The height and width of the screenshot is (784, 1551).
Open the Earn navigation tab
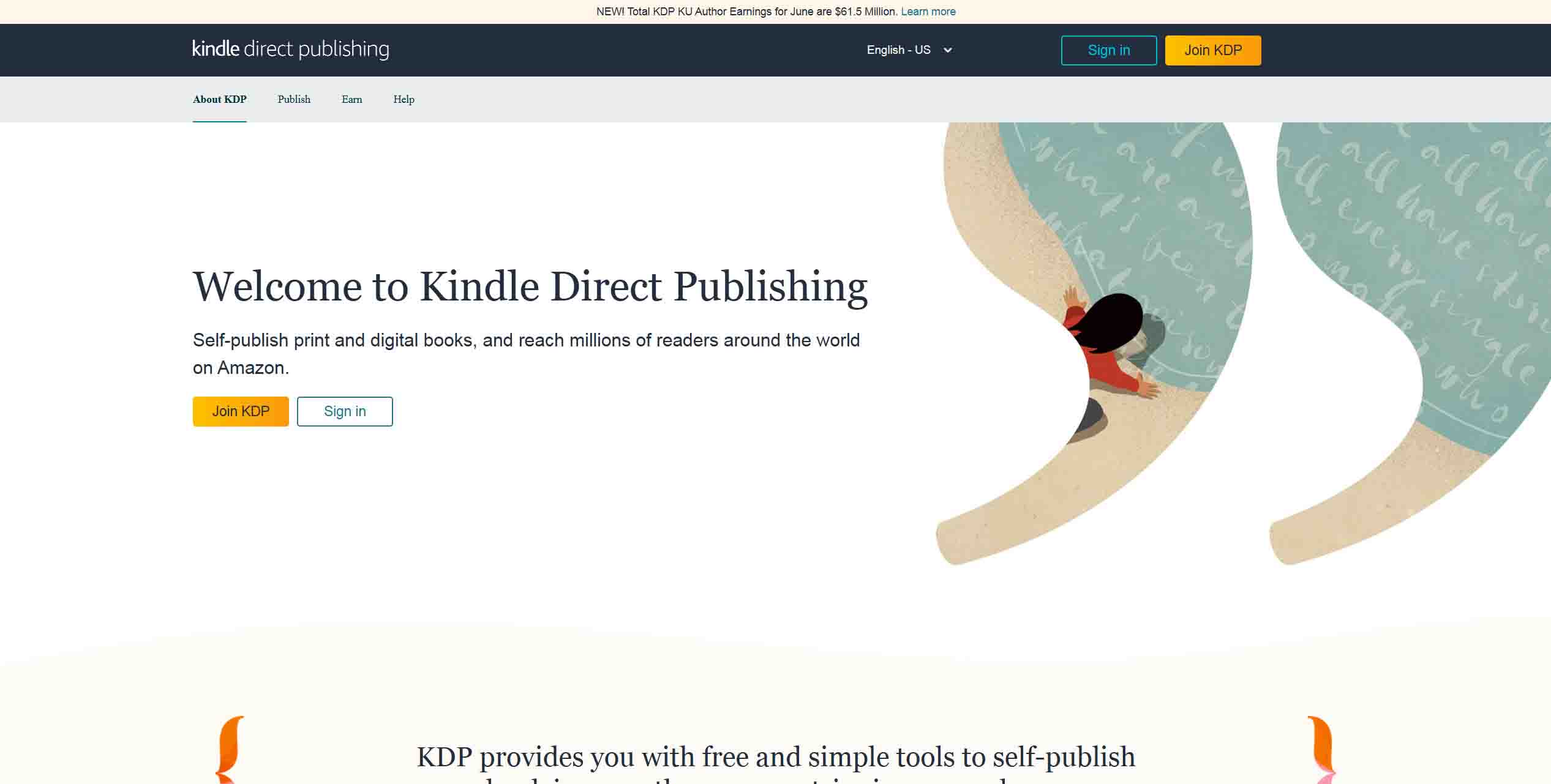(x=352, y=99)
